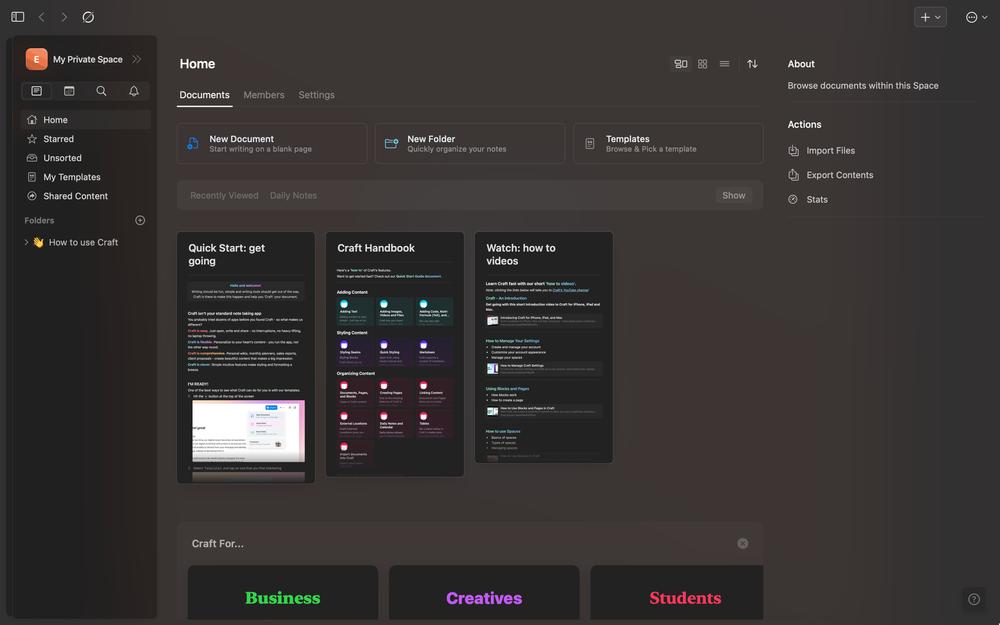Open the Creatives card
This screenshot has width=1000, height=625.
coord(484,592)
